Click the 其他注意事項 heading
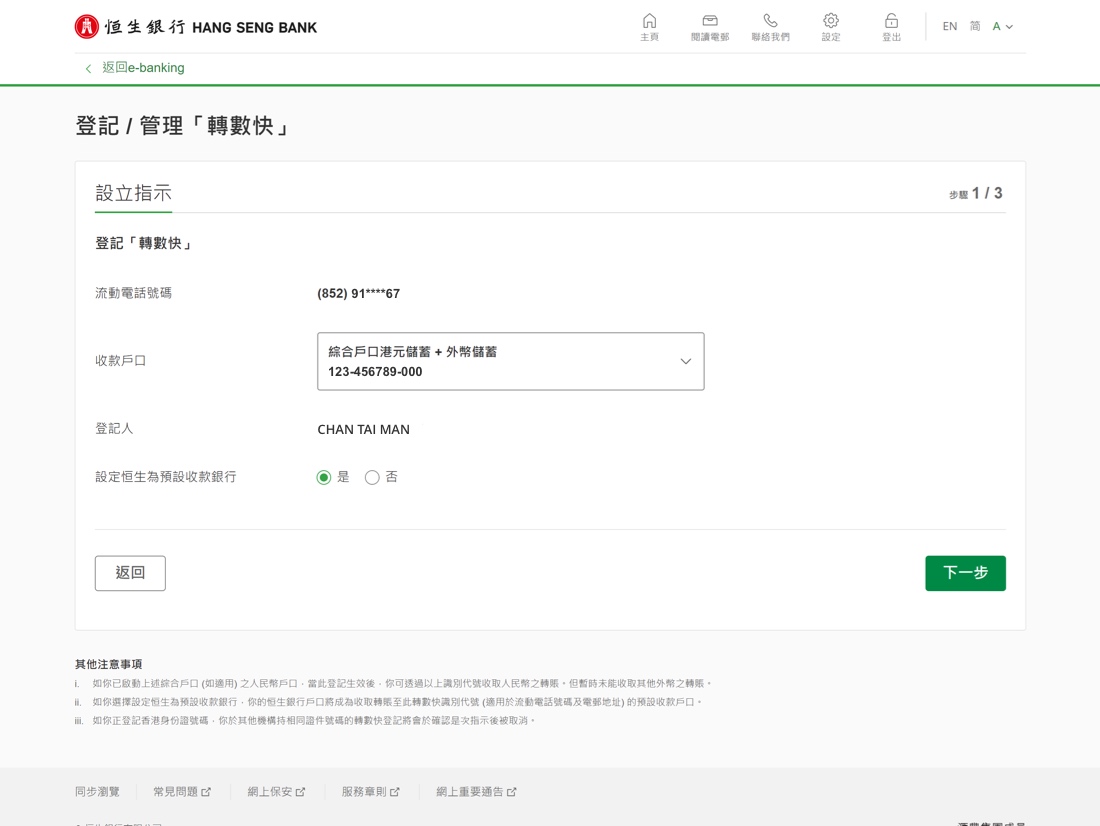Viewport: 1100px width, 826px height. tap(109, 664)
